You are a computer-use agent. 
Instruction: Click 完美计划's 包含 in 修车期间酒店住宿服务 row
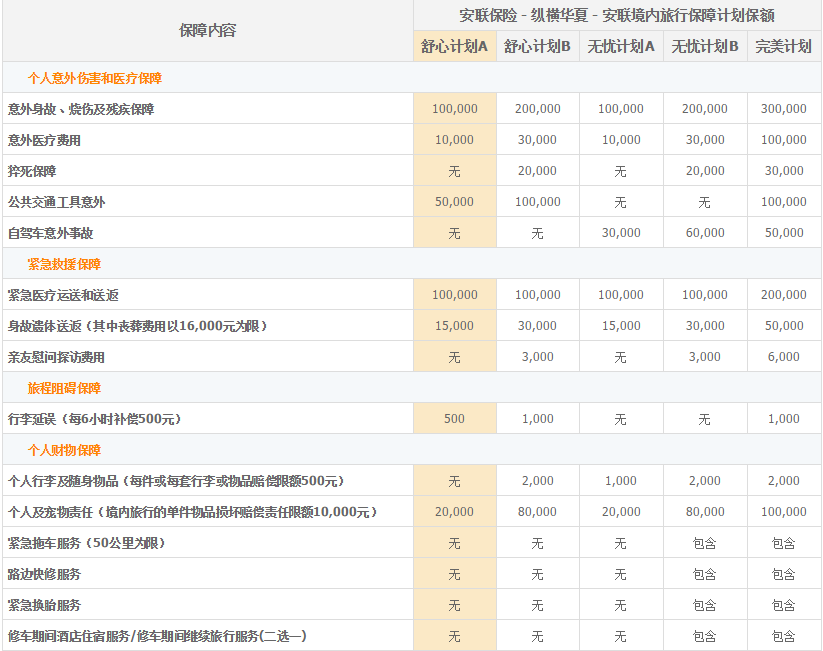pos(784,636)
